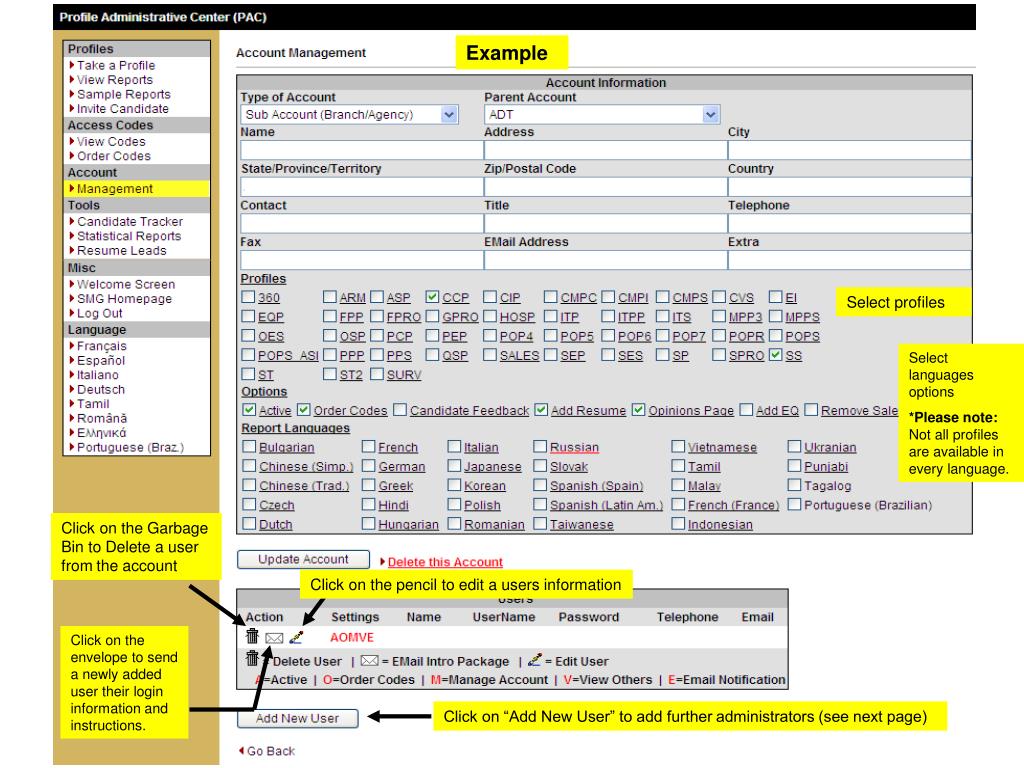Screen dimensions: 1024x768
Task: Select Invite Candidate in sidebar
Action: pyautogui.click(x=122, y=108)
